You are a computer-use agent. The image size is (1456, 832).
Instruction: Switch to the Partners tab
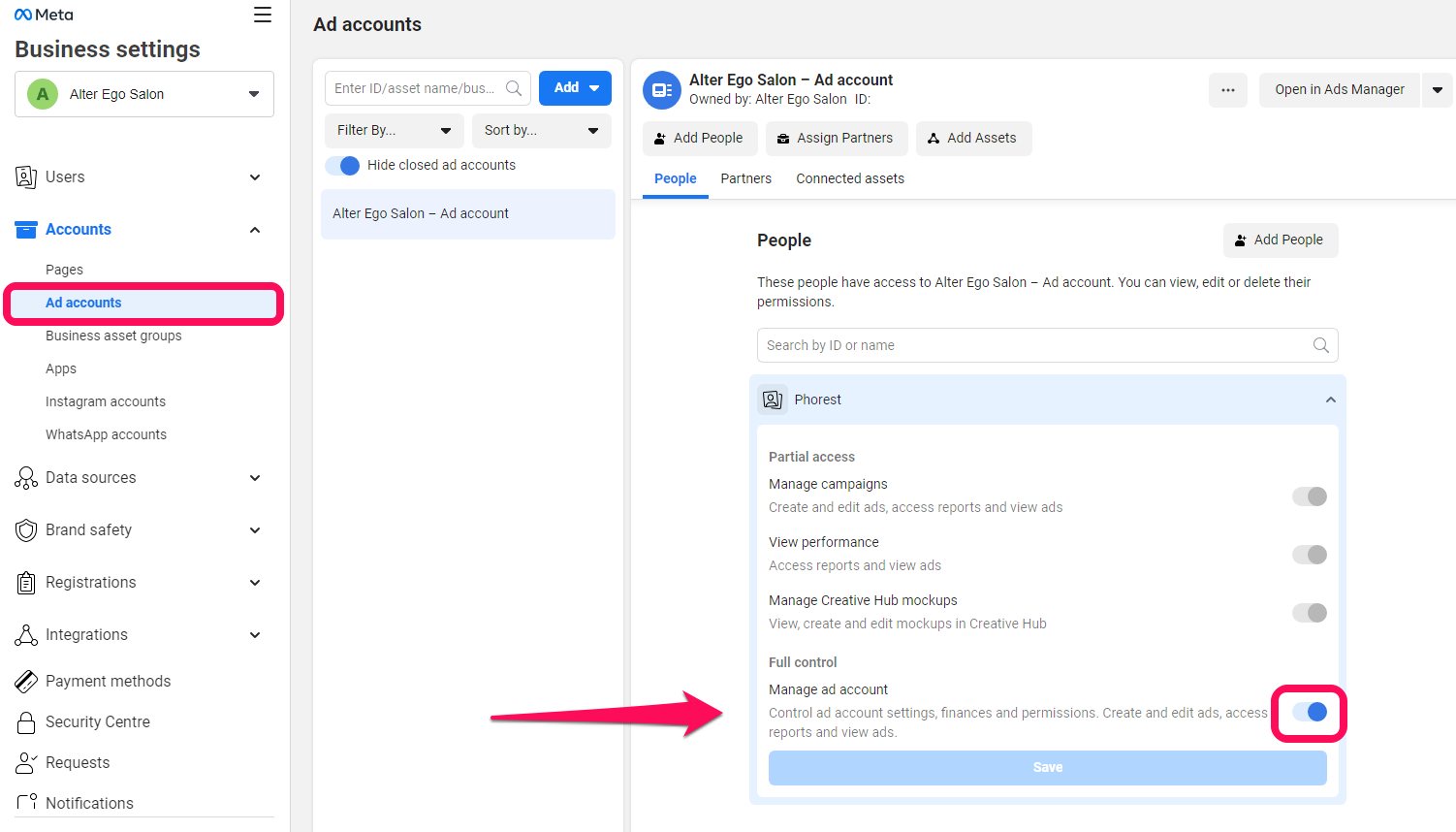tap(746, 179)
